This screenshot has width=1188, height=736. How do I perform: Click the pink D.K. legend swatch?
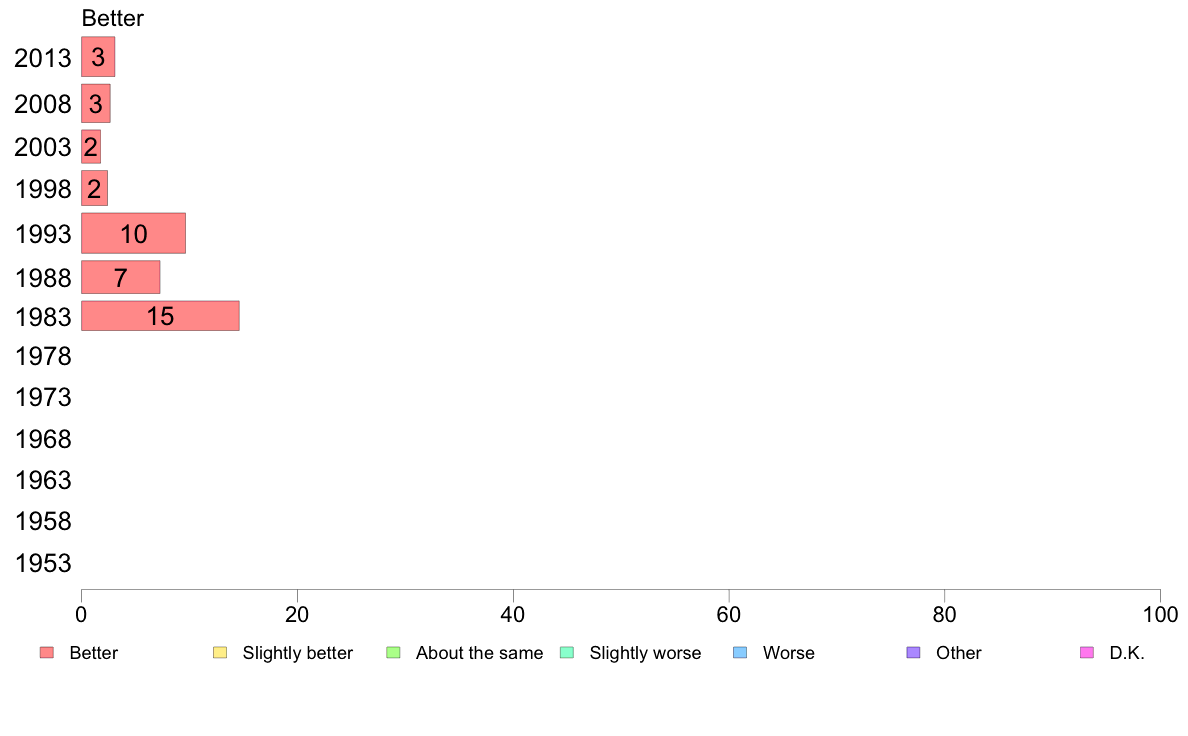click(1087, 653)
